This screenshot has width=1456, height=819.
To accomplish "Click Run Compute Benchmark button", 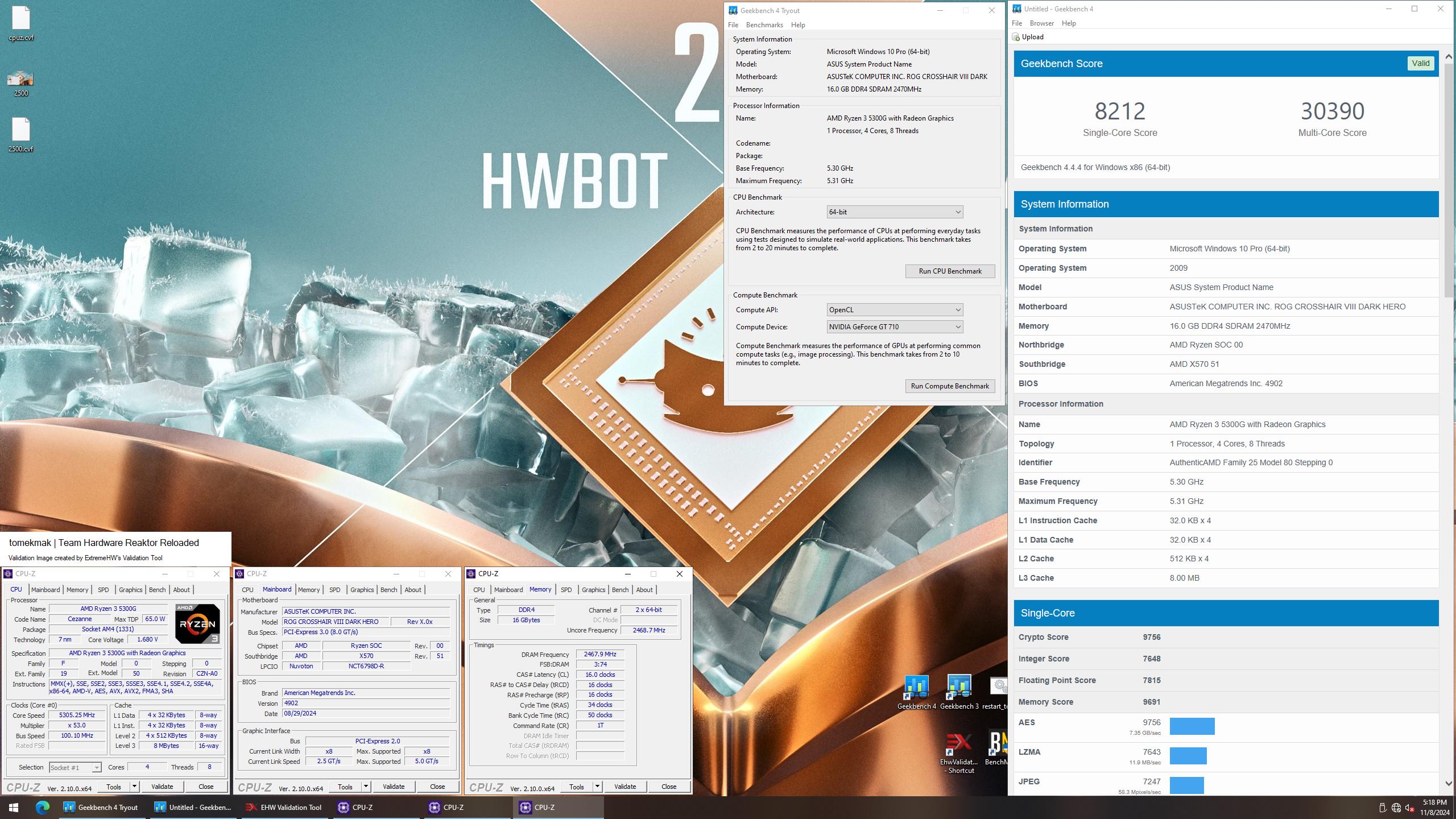I will pyautogui.click(x=950, y=386).
